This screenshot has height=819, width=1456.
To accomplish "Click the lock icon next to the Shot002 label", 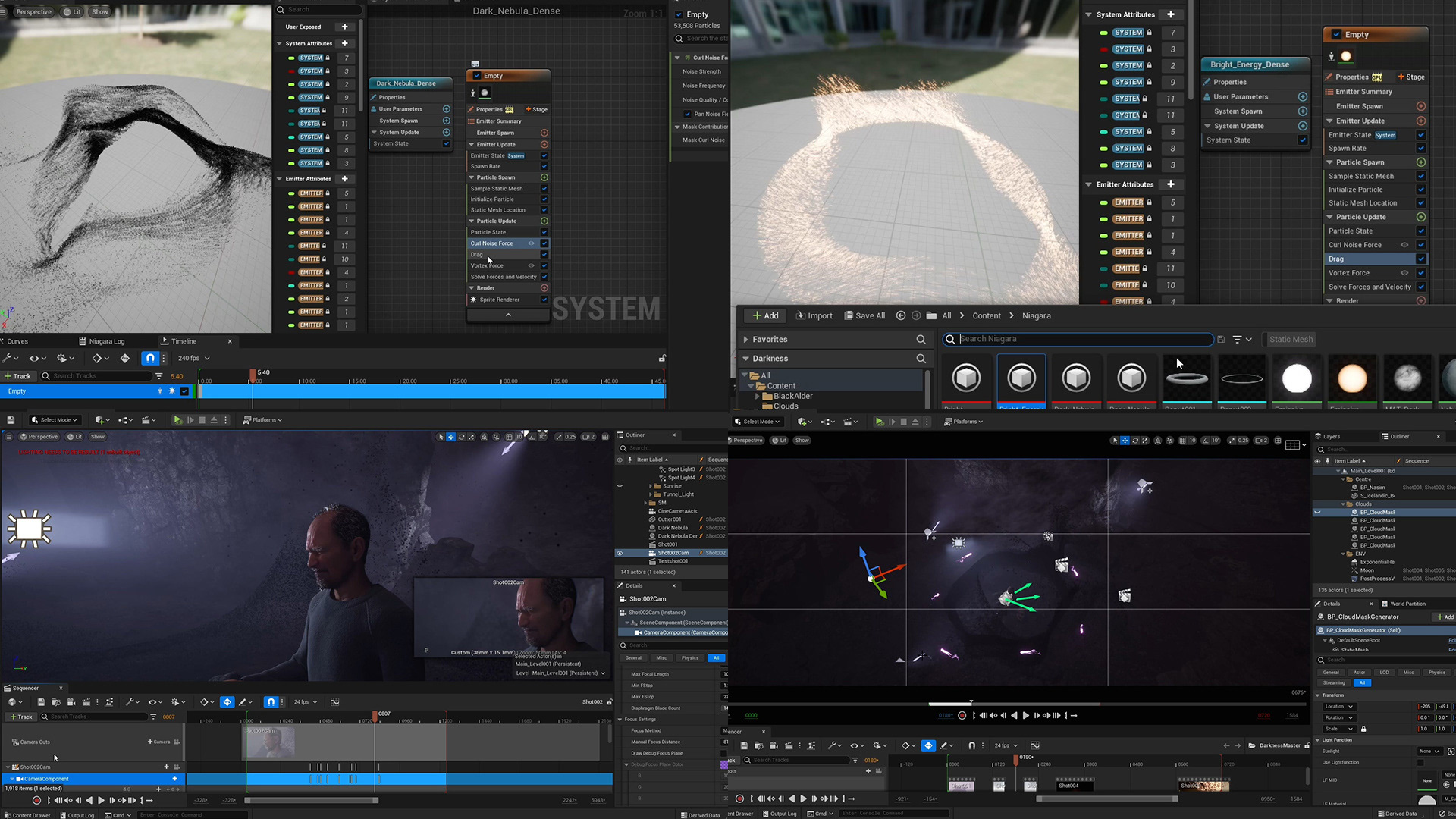I will 609,702.
